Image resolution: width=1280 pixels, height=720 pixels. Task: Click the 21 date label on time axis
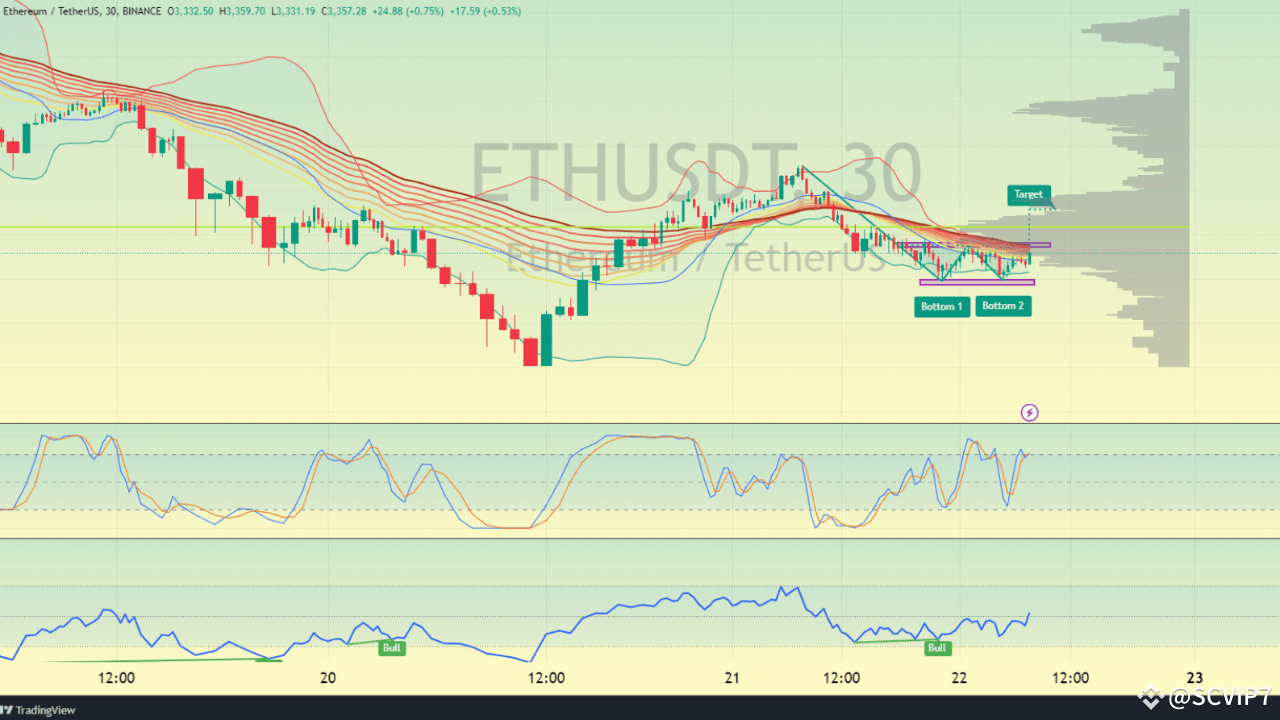point(732,678)
